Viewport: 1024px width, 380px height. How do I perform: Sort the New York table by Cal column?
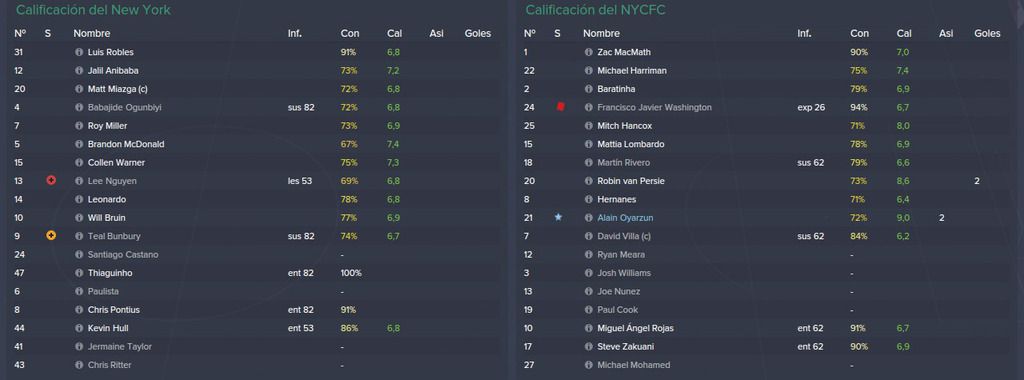pos(393,33)
